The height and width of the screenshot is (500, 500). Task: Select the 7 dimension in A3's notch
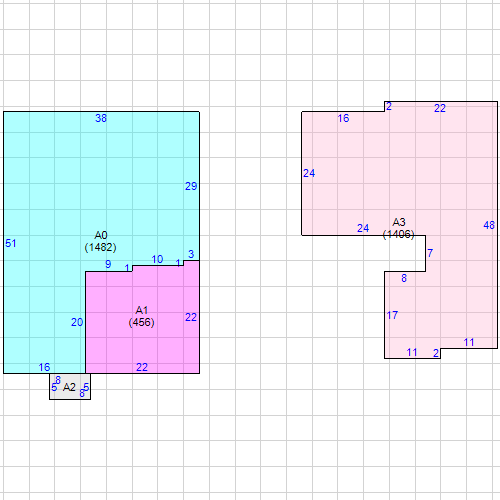[430, 253]
